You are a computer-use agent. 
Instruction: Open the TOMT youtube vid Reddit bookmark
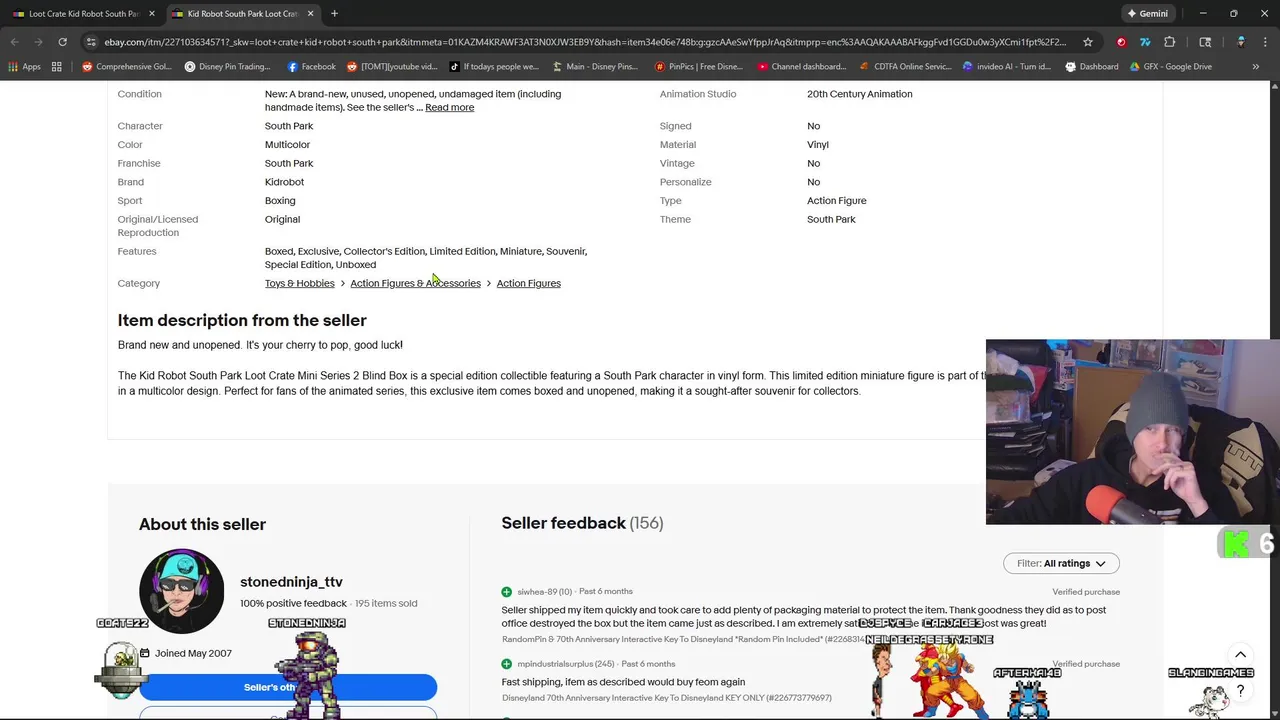pos(392,67)
